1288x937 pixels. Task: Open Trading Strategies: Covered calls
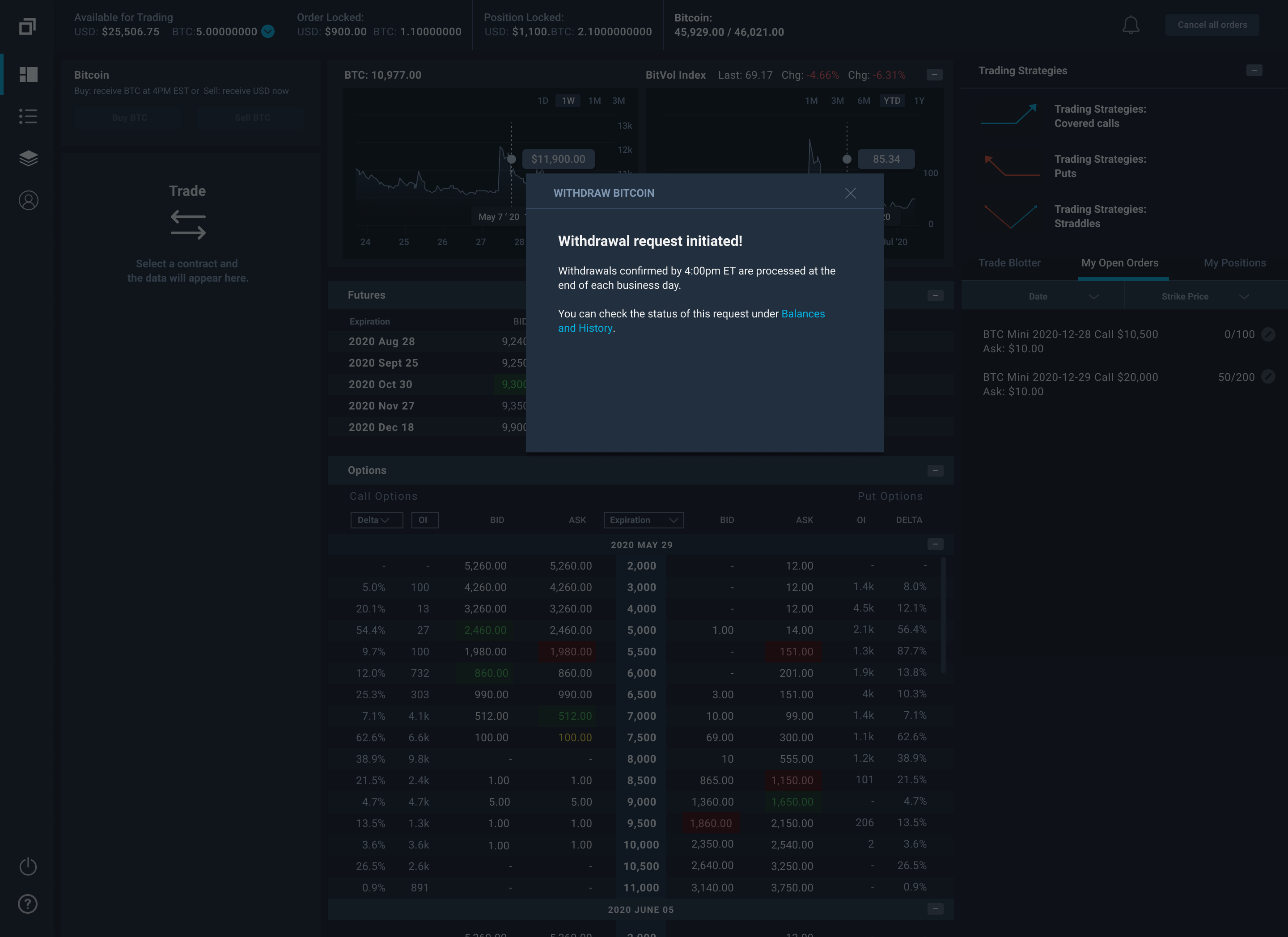[1100, 116]
